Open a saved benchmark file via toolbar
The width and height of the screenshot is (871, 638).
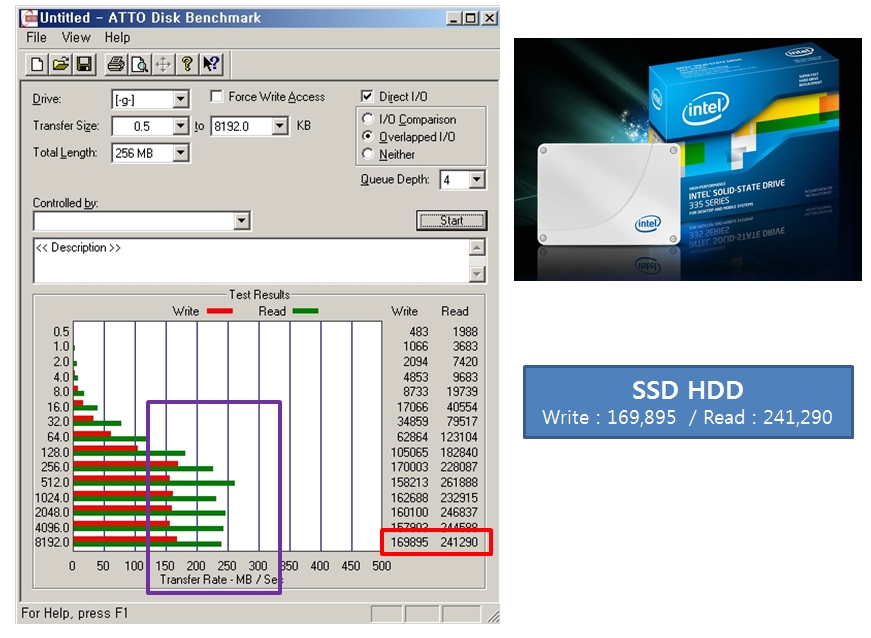point(61,64)
